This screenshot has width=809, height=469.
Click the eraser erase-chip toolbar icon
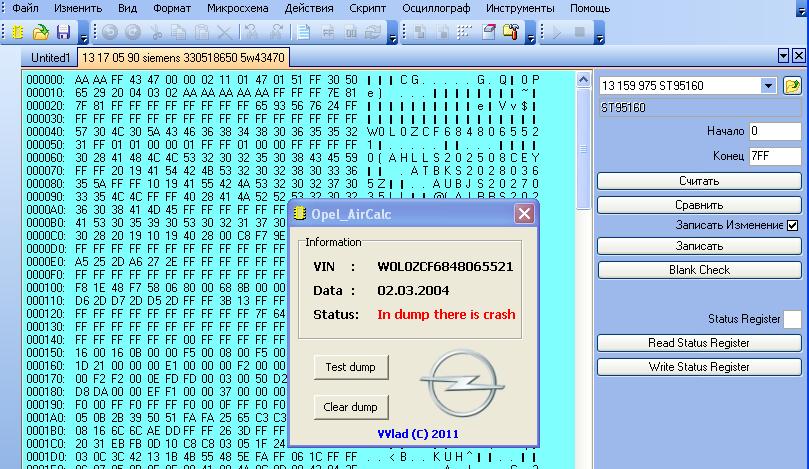coord(488,32)
